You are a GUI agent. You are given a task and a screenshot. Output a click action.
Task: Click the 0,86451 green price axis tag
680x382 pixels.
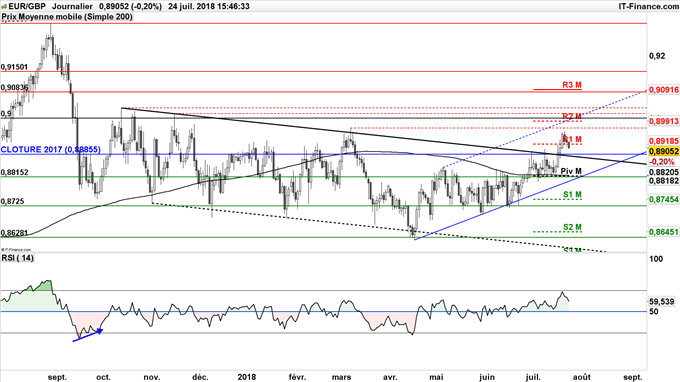pos(664,232)
